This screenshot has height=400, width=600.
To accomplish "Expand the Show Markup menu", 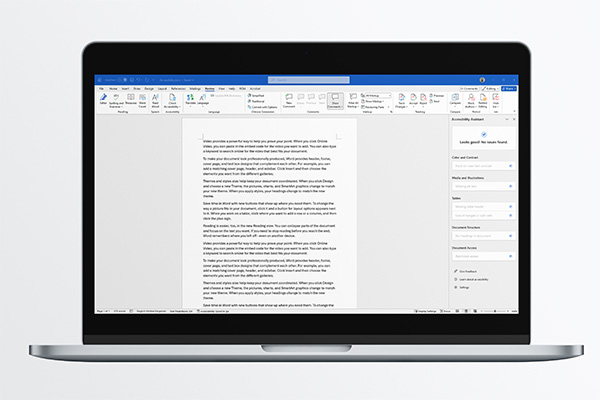I will tap(372, 102).
